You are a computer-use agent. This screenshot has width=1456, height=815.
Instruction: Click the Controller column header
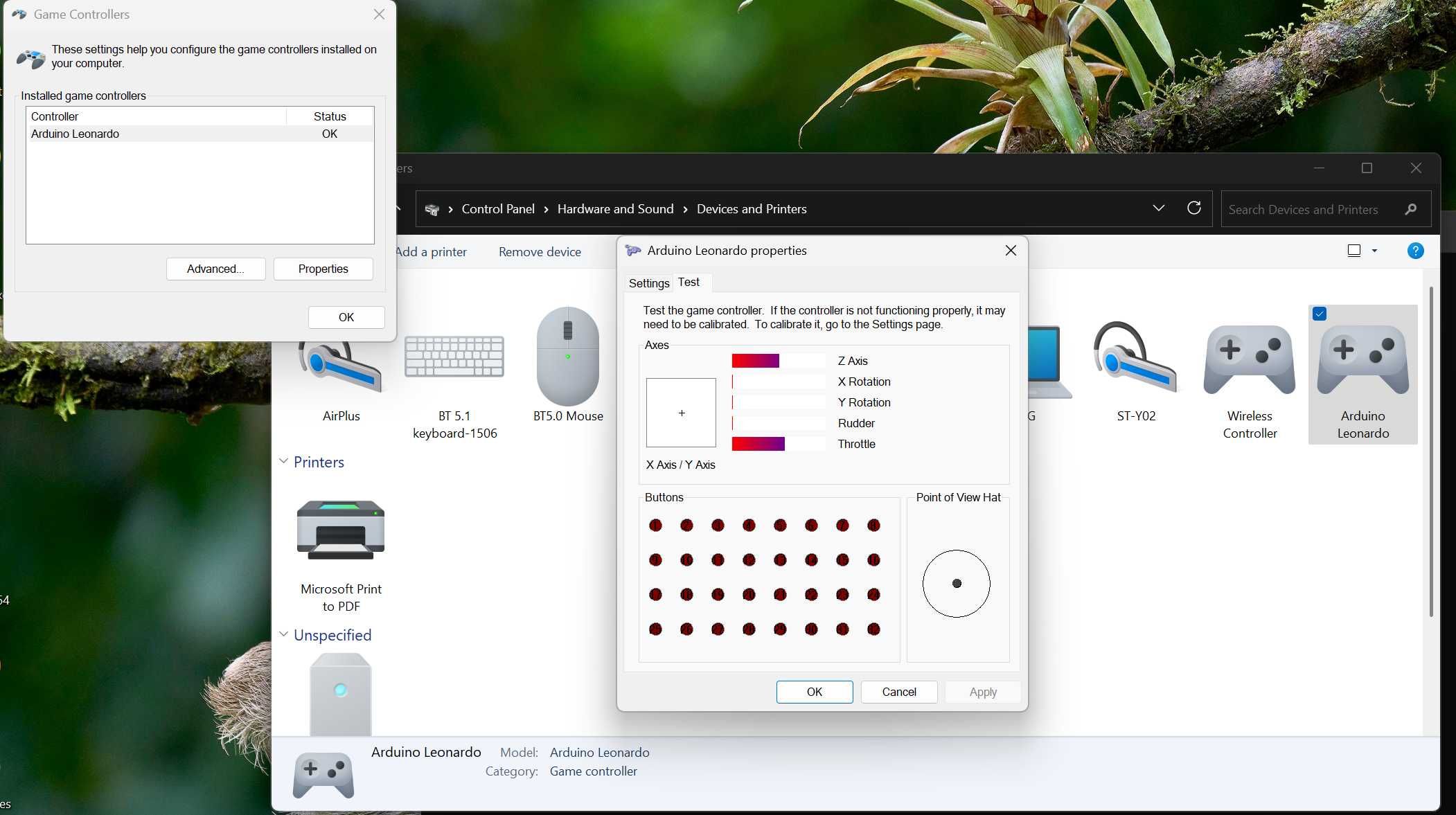(x=156, y=116)
